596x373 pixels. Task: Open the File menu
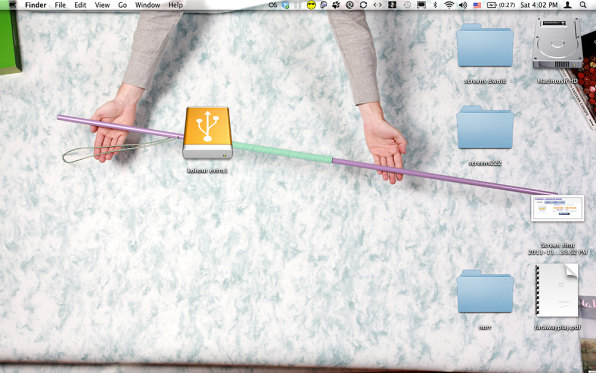(60, 5)
